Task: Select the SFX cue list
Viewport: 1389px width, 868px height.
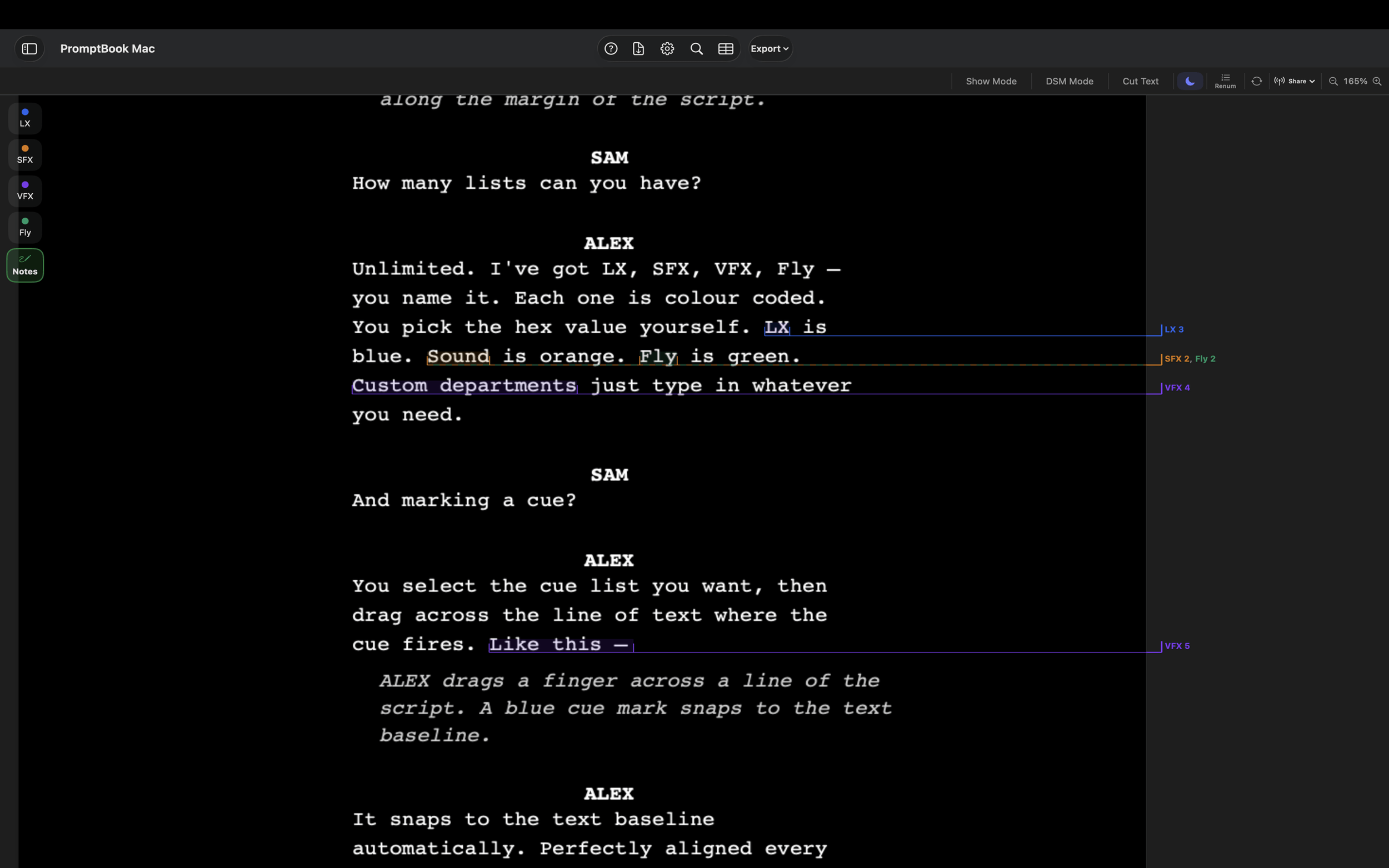Action: 24,154
